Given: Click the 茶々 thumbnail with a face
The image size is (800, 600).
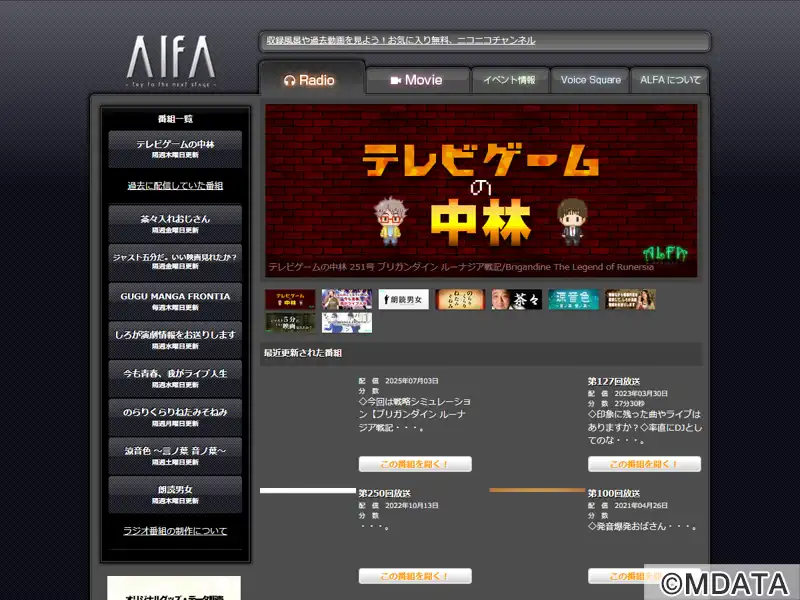Looking at the screenshot, I should click(517, 299).
